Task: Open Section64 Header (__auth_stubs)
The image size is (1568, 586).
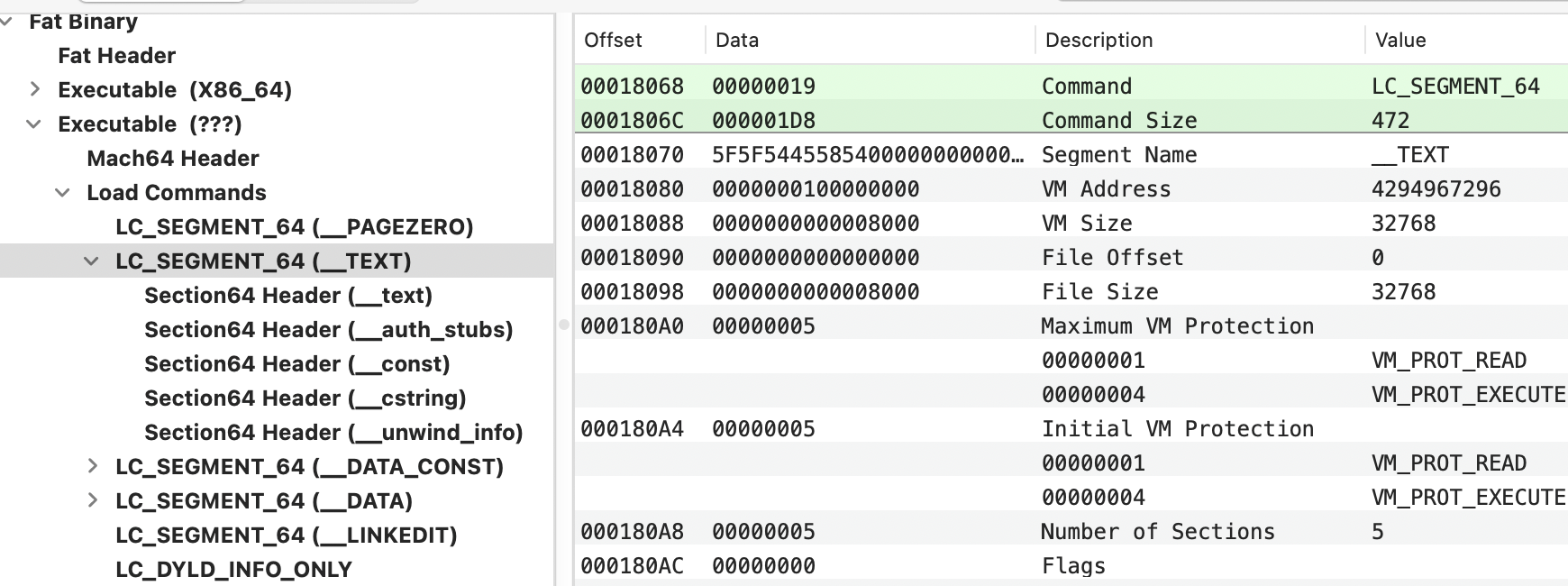Action: (x=328, y=330)
